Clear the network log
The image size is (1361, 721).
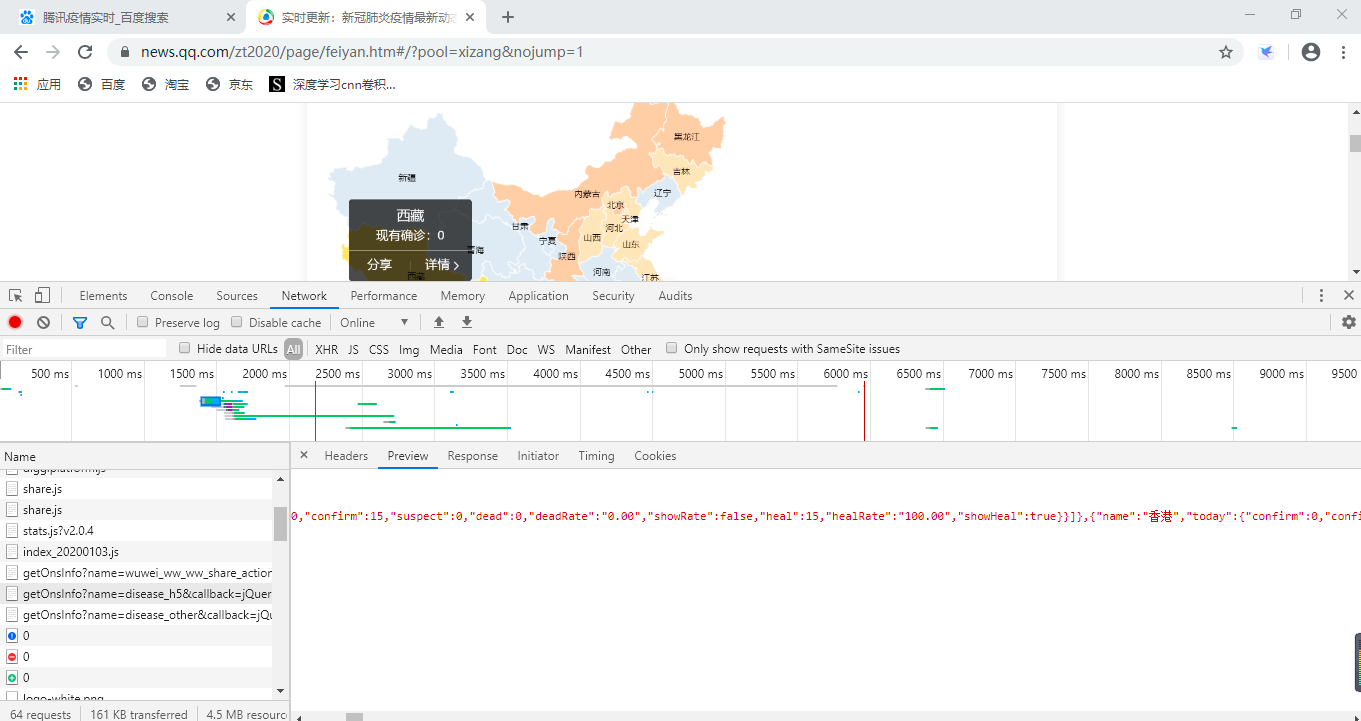pos(43,322)
